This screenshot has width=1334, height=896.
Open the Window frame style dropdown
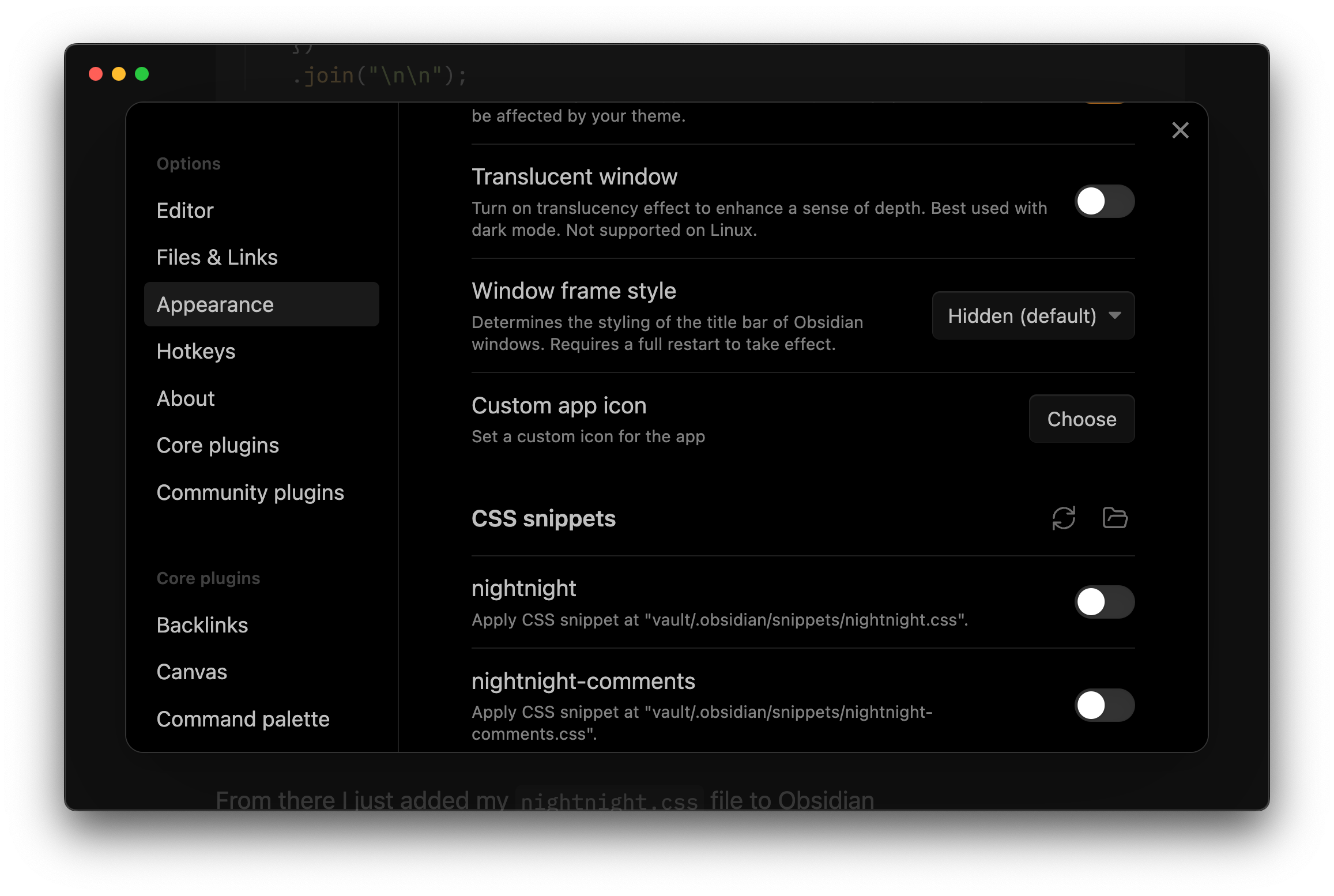point(1033,315)
